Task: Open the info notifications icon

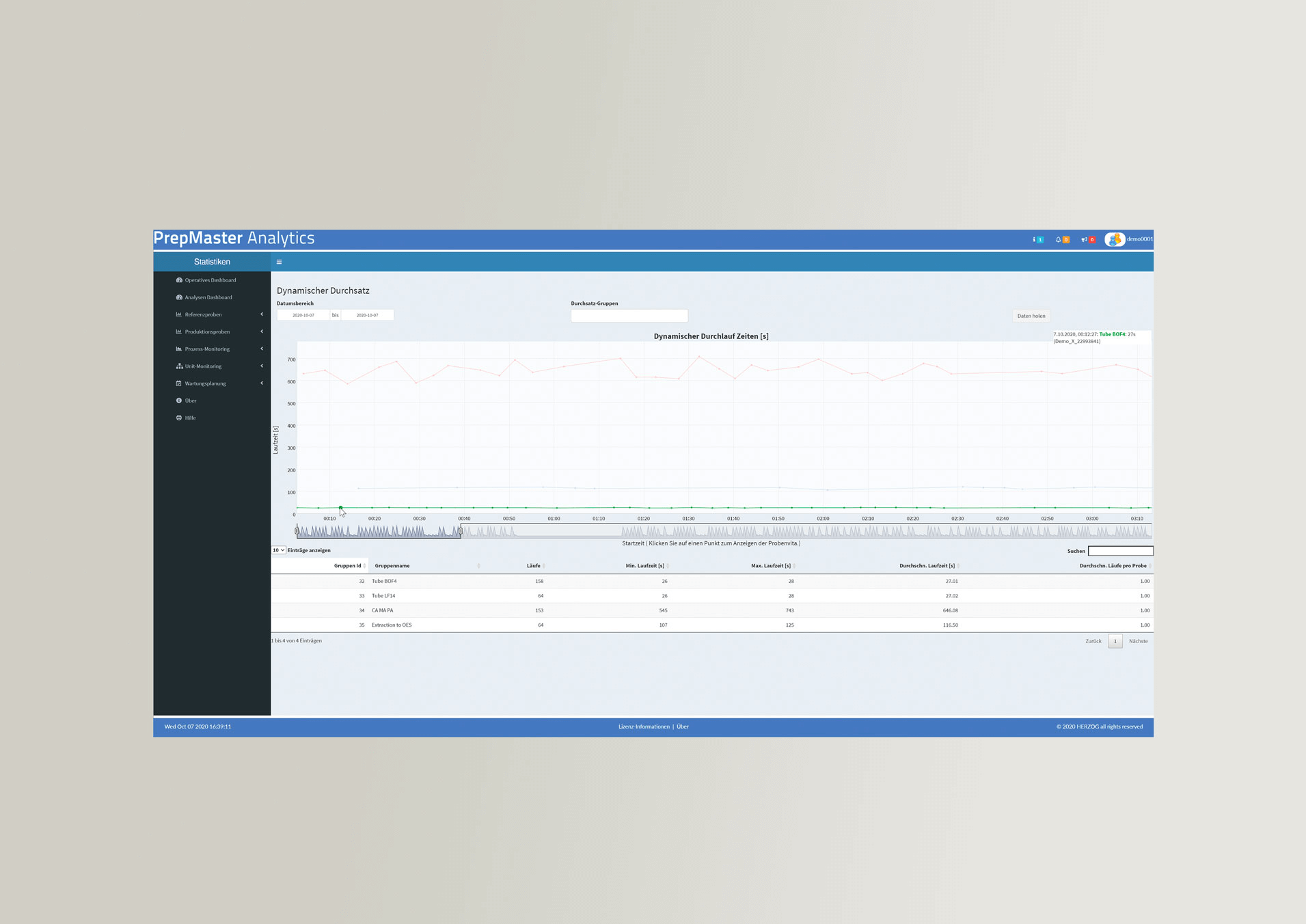Action: [1037, 240]
